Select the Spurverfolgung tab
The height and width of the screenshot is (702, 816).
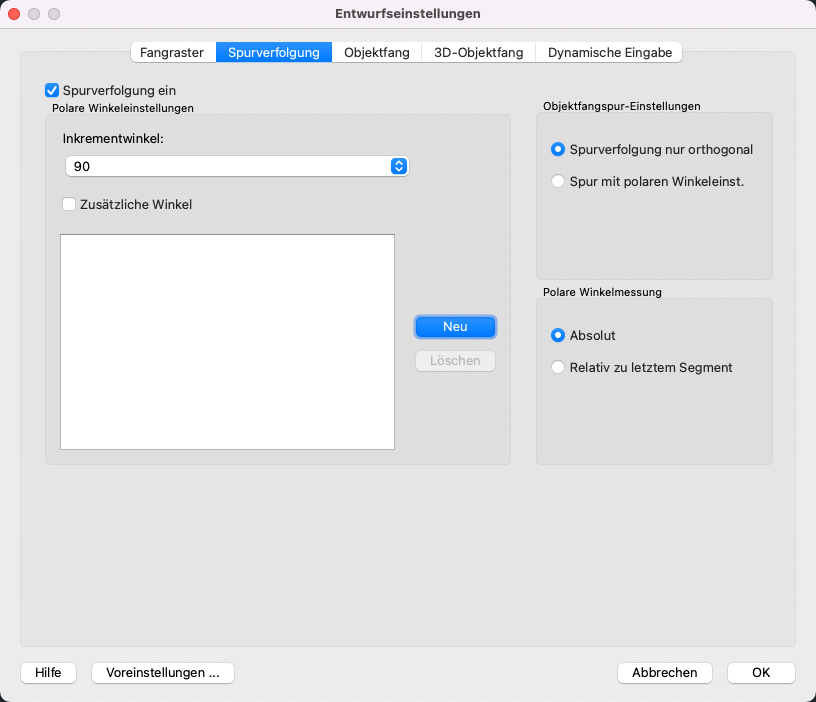(x=274, y=52)
